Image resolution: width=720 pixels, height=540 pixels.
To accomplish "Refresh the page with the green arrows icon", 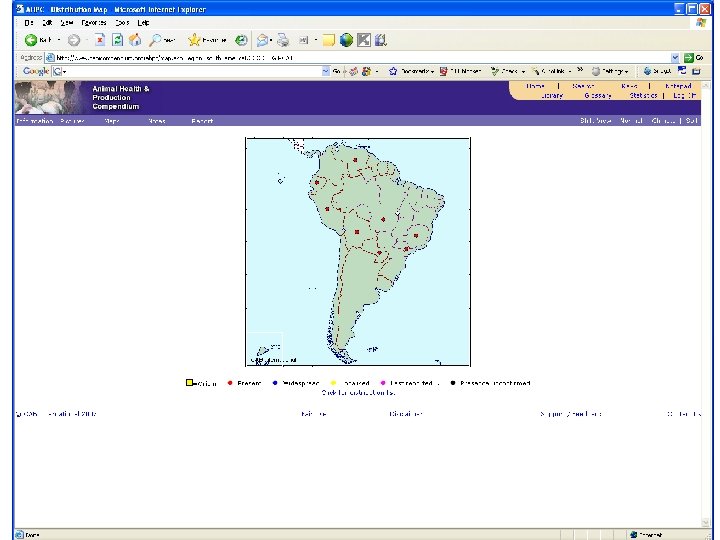I will click(118, 40).
